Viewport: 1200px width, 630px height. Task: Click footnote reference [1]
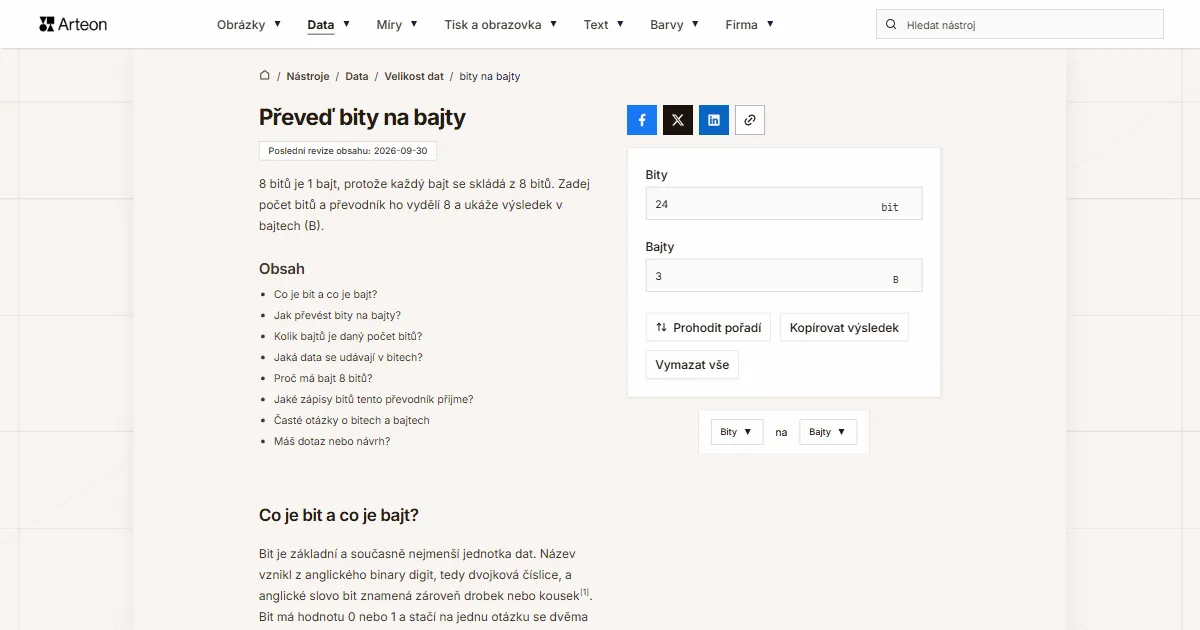click(x=585, y=592)
